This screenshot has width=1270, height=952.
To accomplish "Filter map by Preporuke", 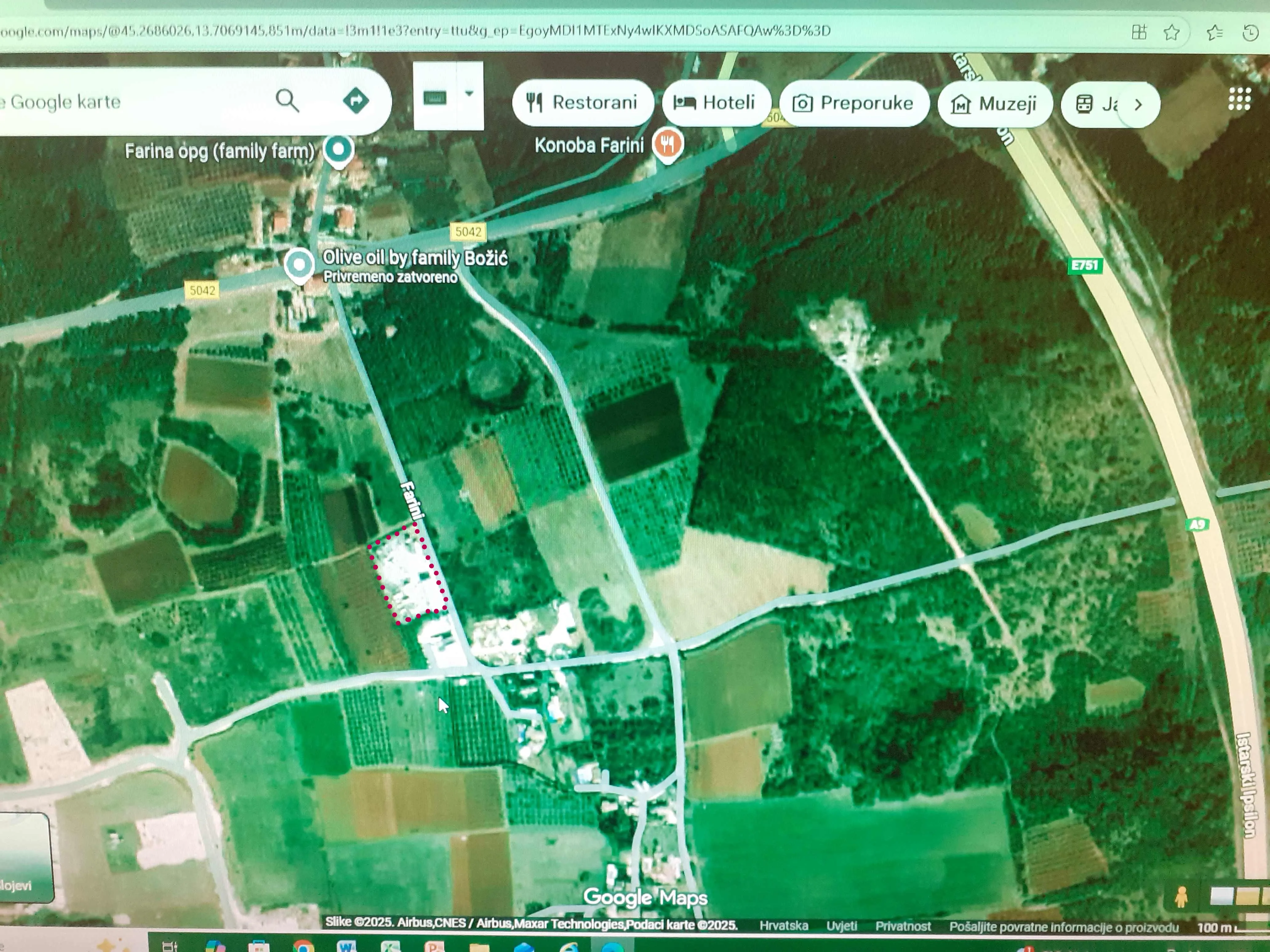I will (x=854, y=103).
